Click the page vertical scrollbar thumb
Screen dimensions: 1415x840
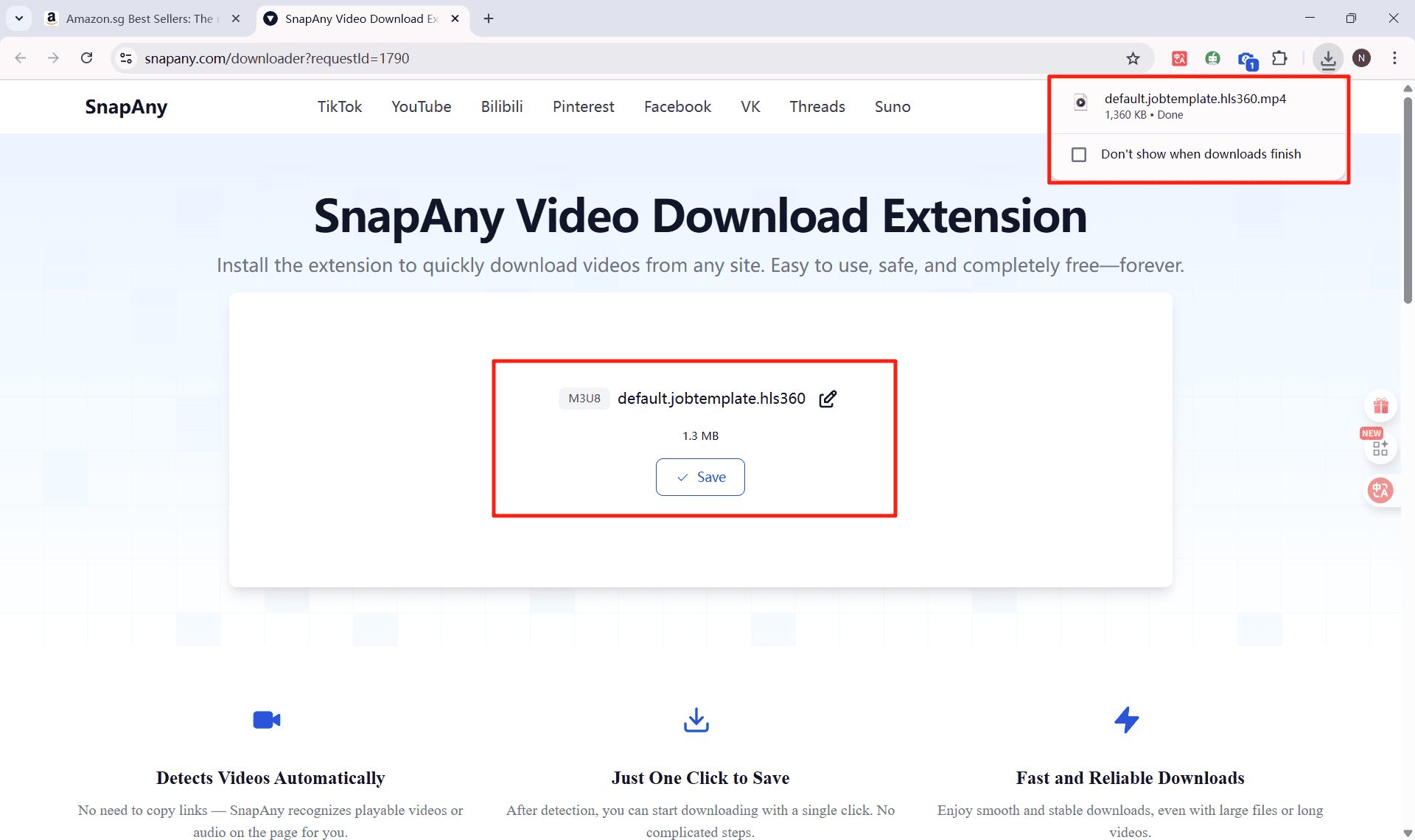tap(1408, 199)
